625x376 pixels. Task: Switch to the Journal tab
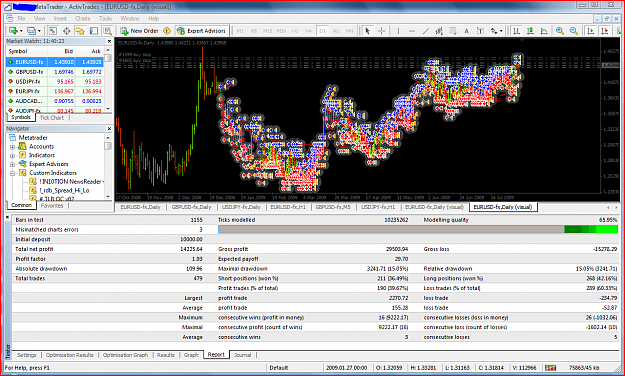(242, 354)
